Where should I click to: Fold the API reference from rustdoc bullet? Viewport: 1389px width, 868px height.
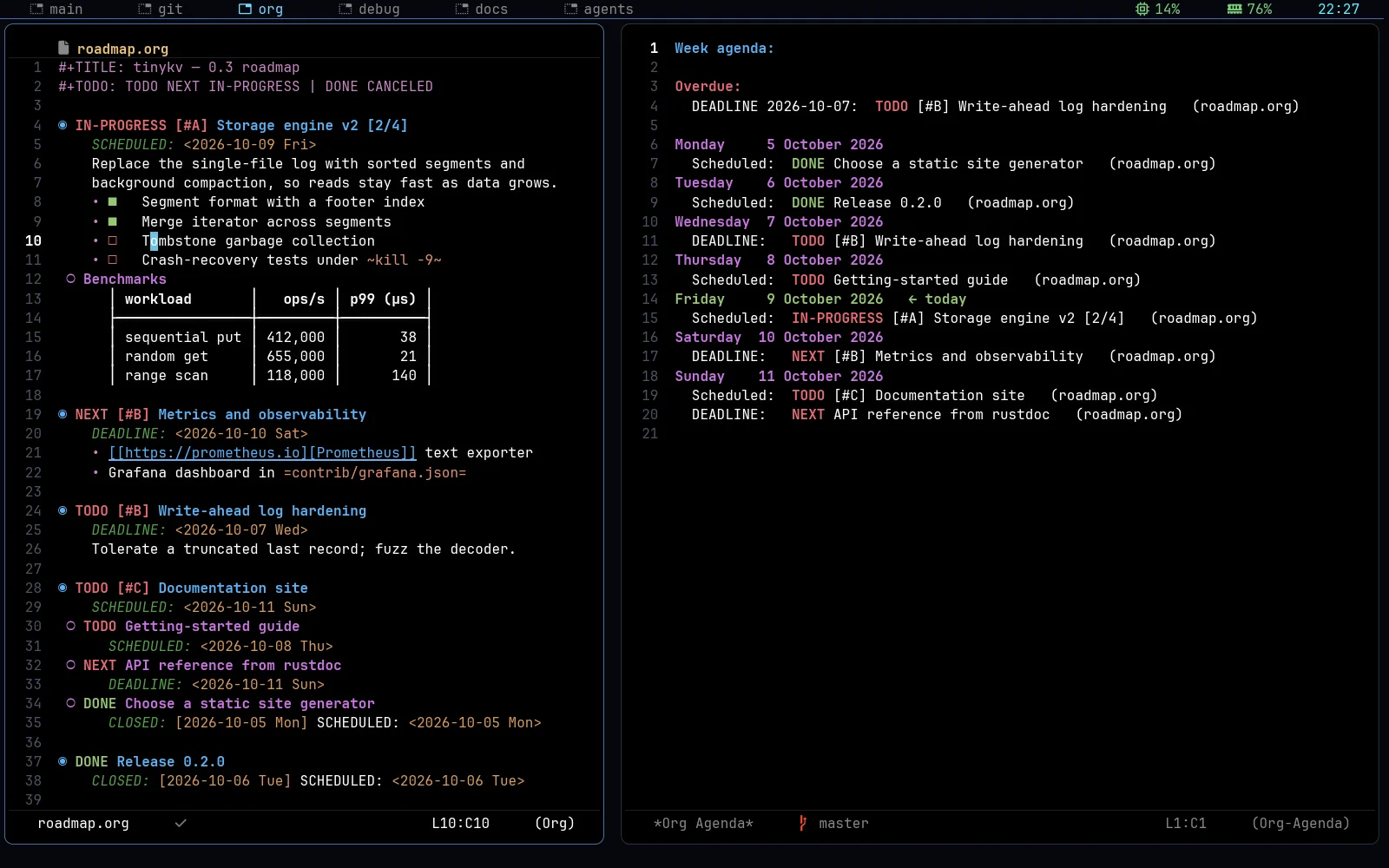coord(71,665)
